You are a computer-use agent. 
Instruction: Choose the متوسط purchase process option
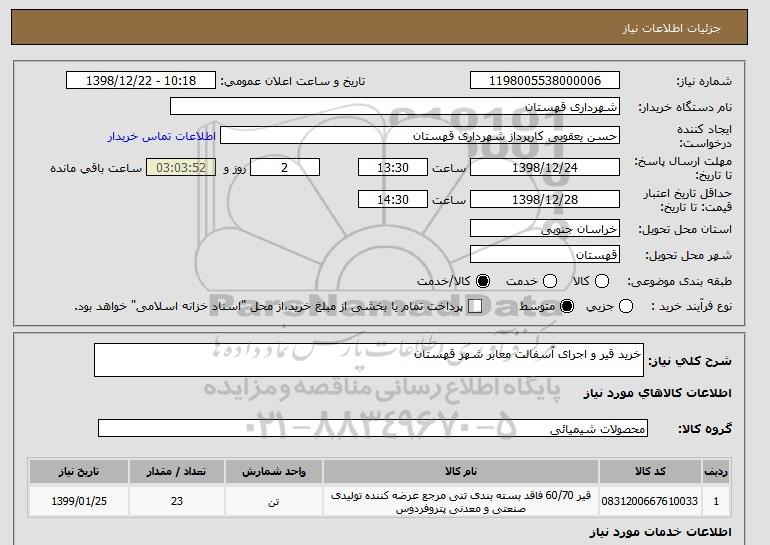point(567,306)
